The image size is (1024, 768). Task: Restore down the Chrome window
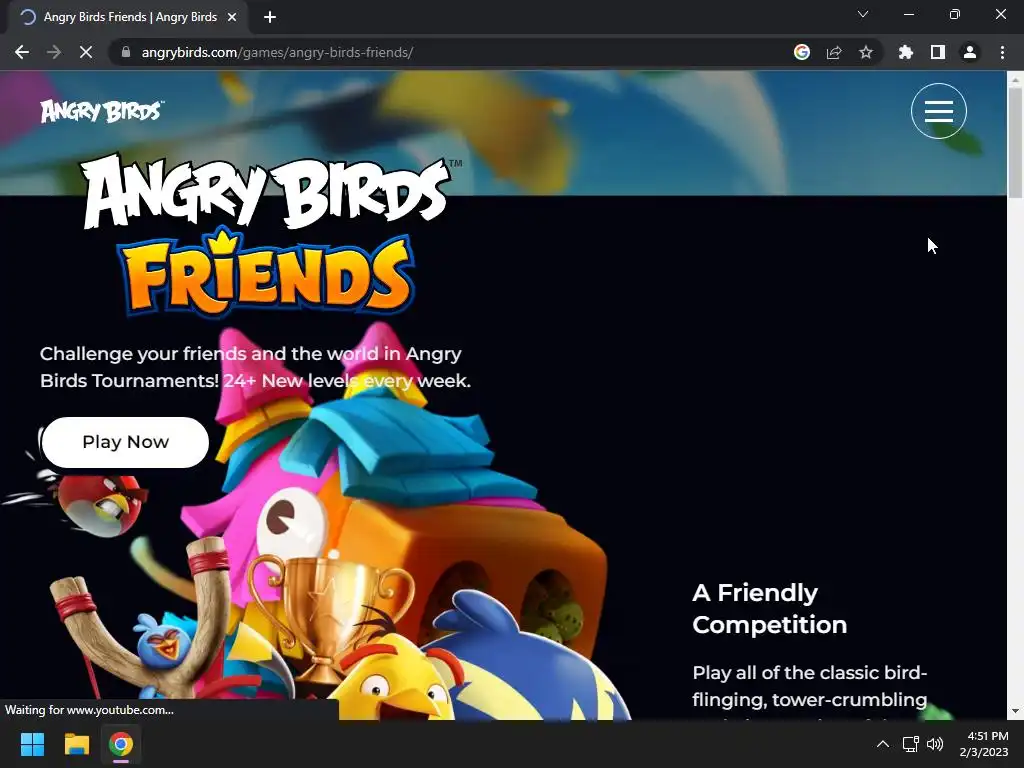pyautogui.click(x=955, y=14)
